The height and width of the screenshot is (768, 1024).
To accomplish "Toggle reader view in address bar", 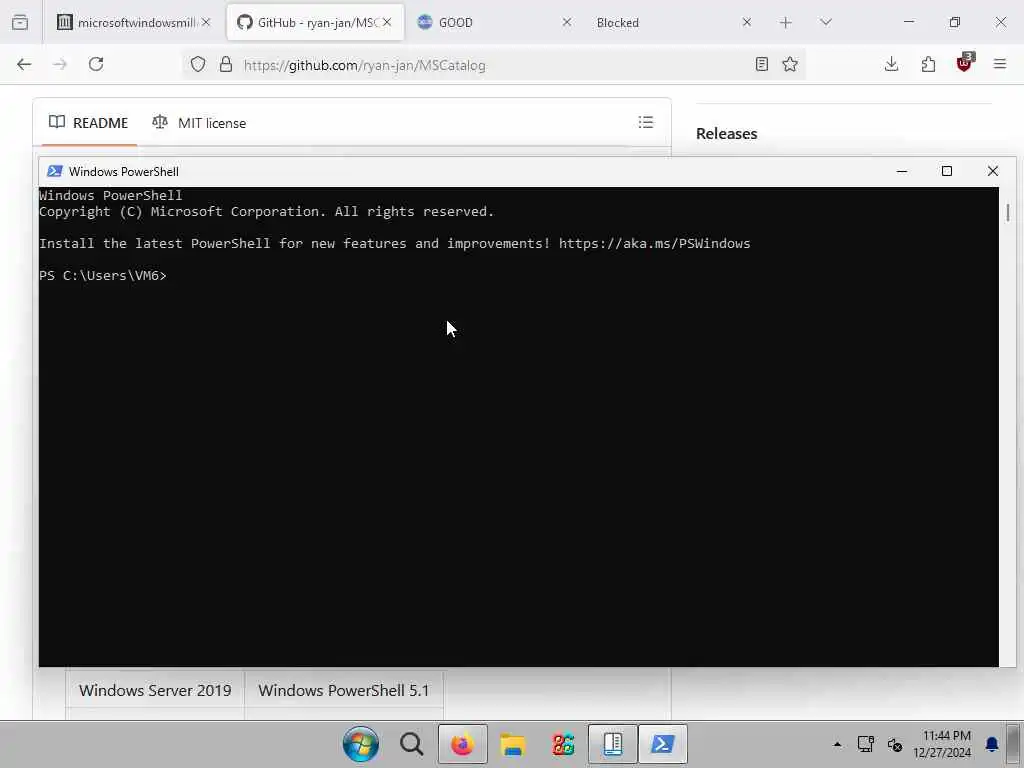I will (761, 64).
